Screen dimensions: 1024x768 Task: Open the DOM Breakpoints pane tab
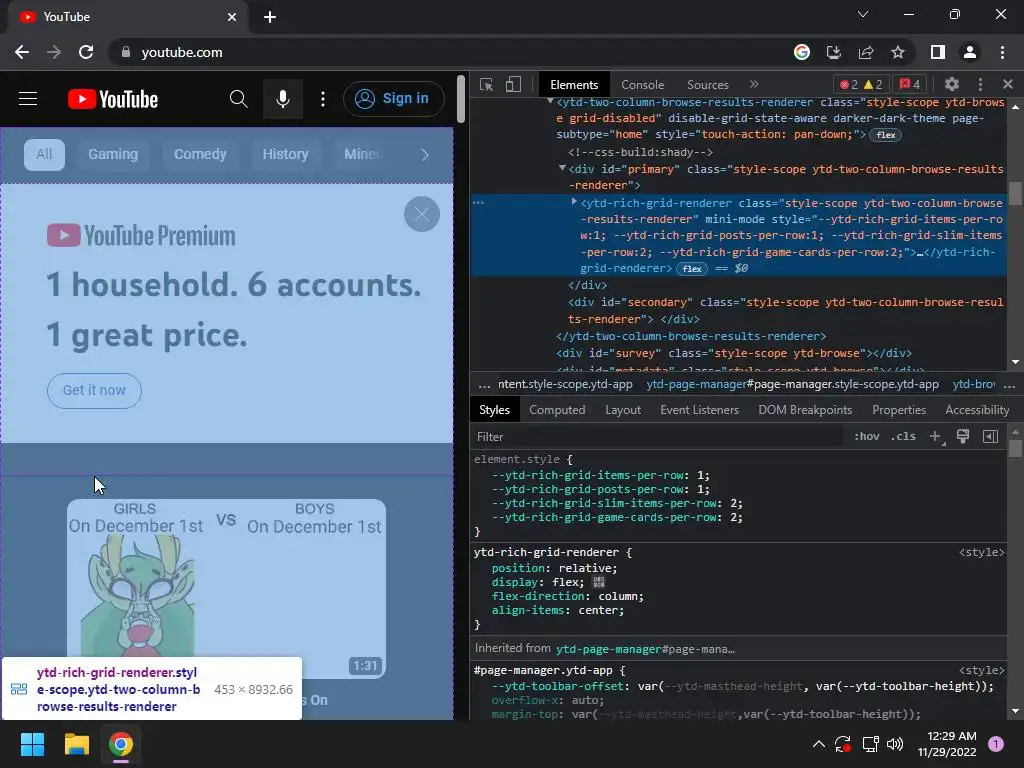pyautogui.click(x=805, y=410)
